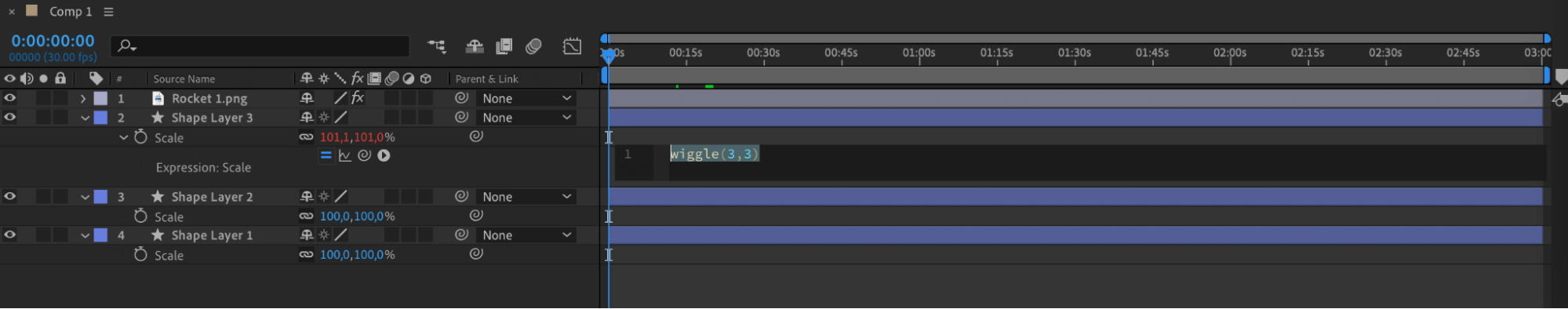Open the Comp 1 panel menu
Viewport: 1568px width, 309px height.
point(108,12)
